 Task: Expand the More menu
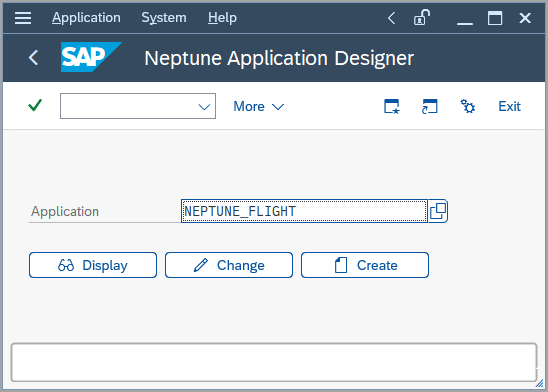click(259, 107)
